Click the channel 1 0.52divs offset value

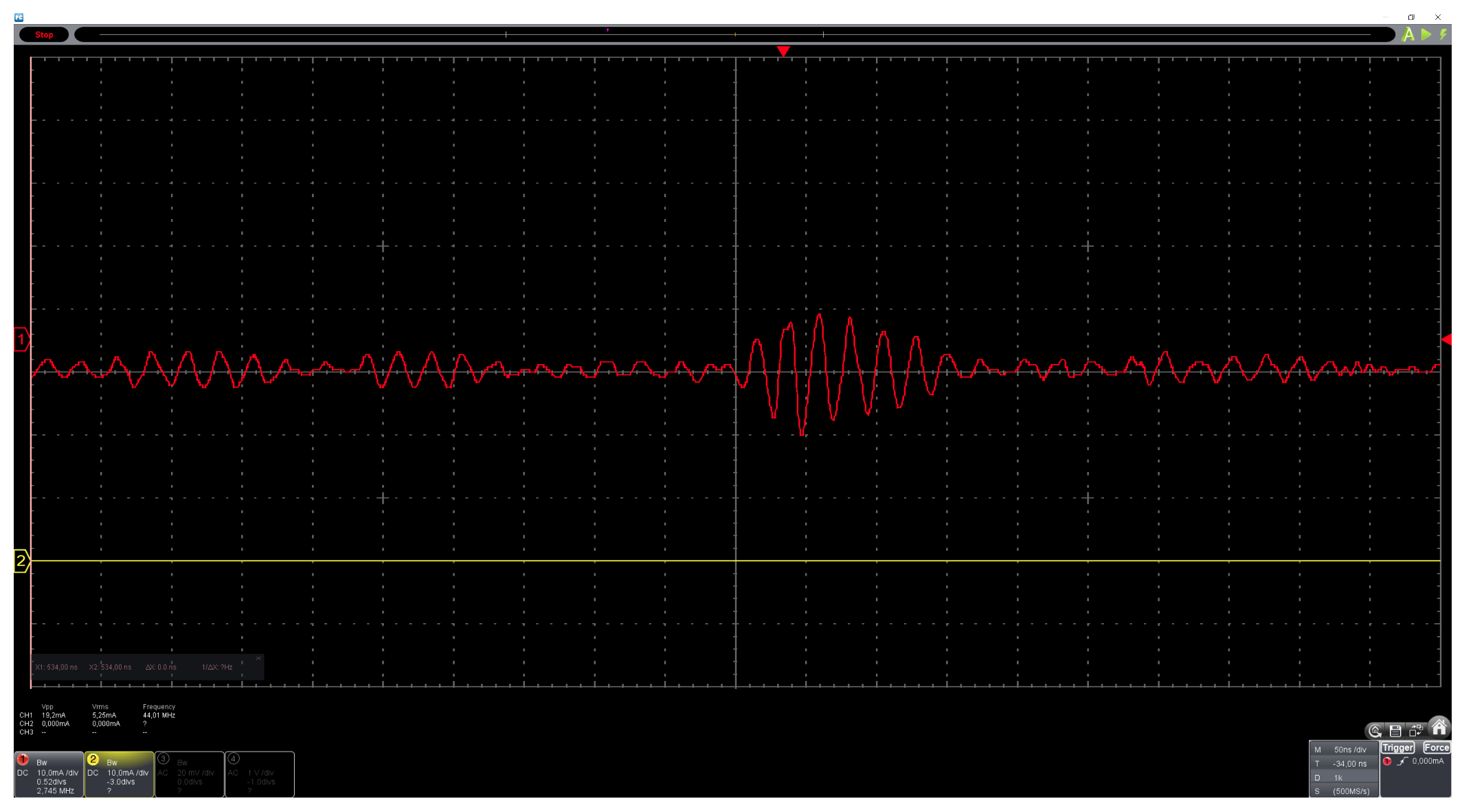[52, 782]
